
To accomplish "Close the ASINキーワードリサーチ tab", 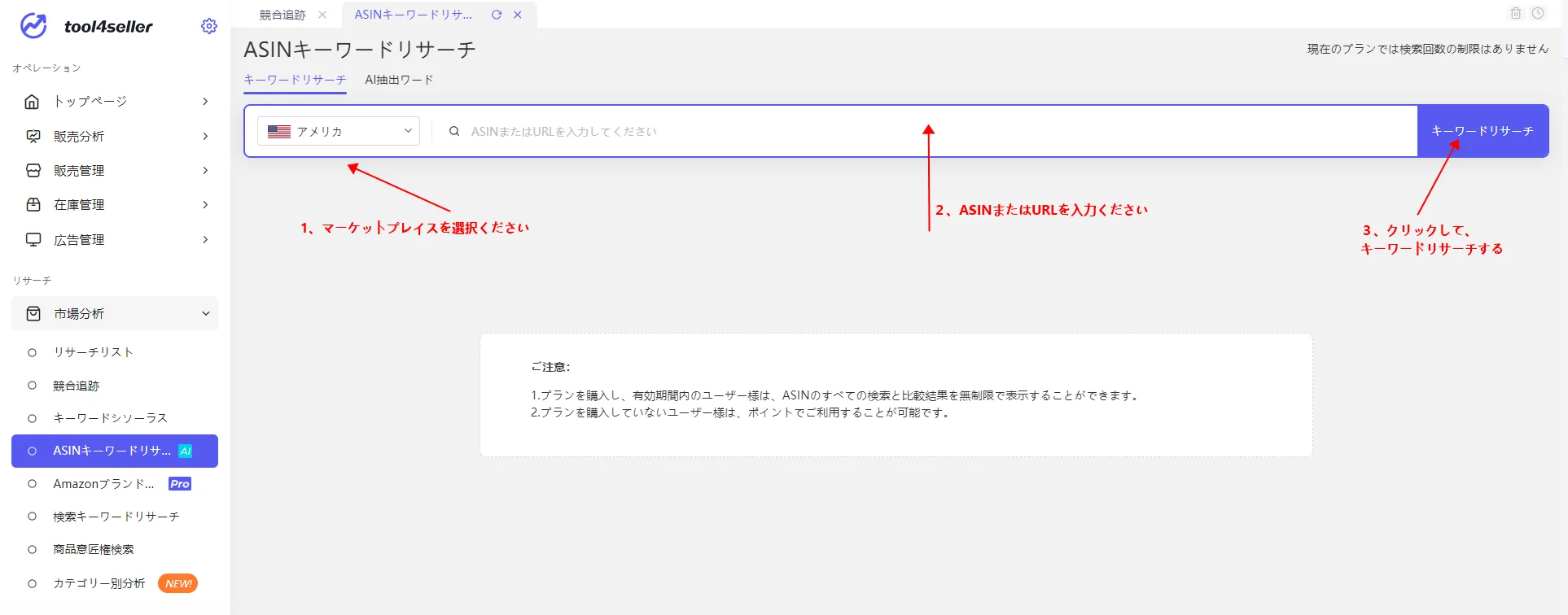I will 518,15.
